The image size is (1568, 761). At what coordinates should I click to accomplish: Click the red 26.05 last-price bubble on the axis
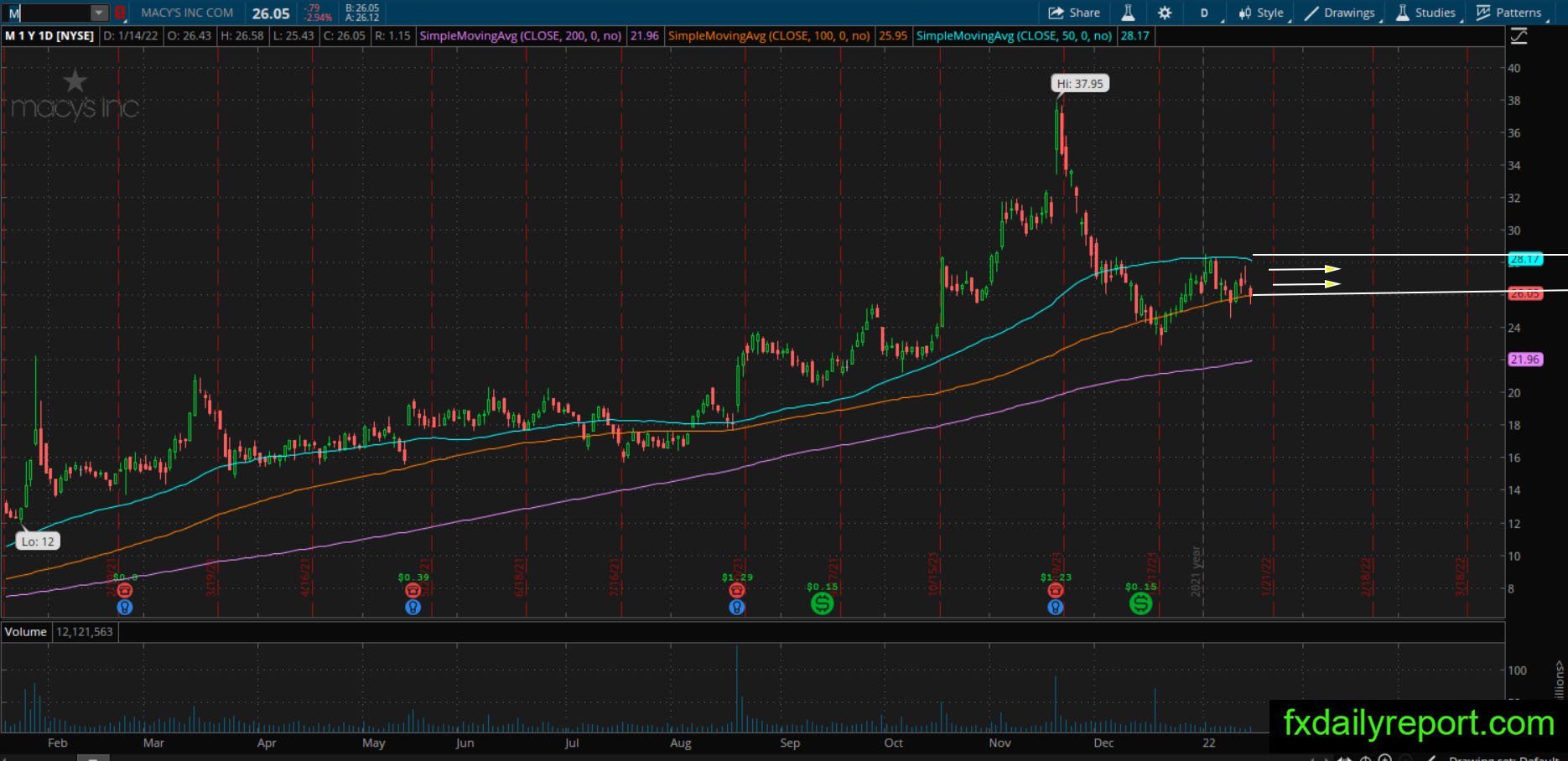[x=1524, y=294]
